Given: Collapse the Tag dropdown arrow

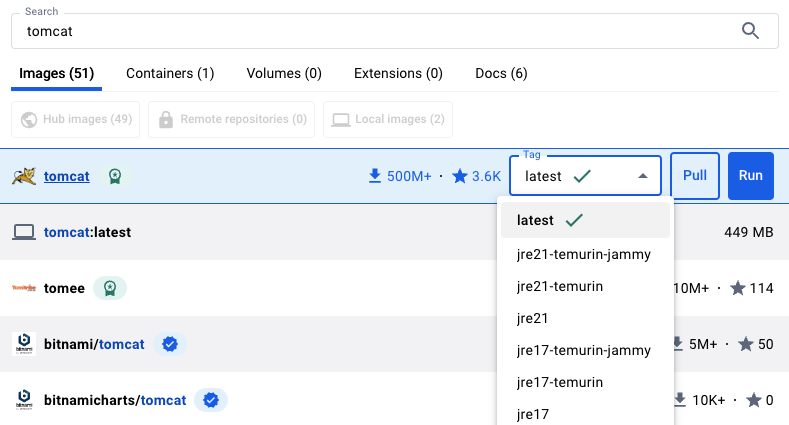Looking at the screenshot, I should point(643,176).
